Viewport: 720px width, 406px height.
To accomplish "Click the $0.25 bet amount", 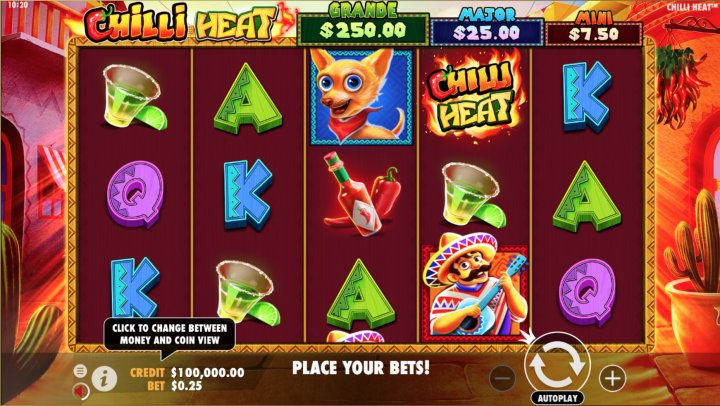I will (187, 386).
